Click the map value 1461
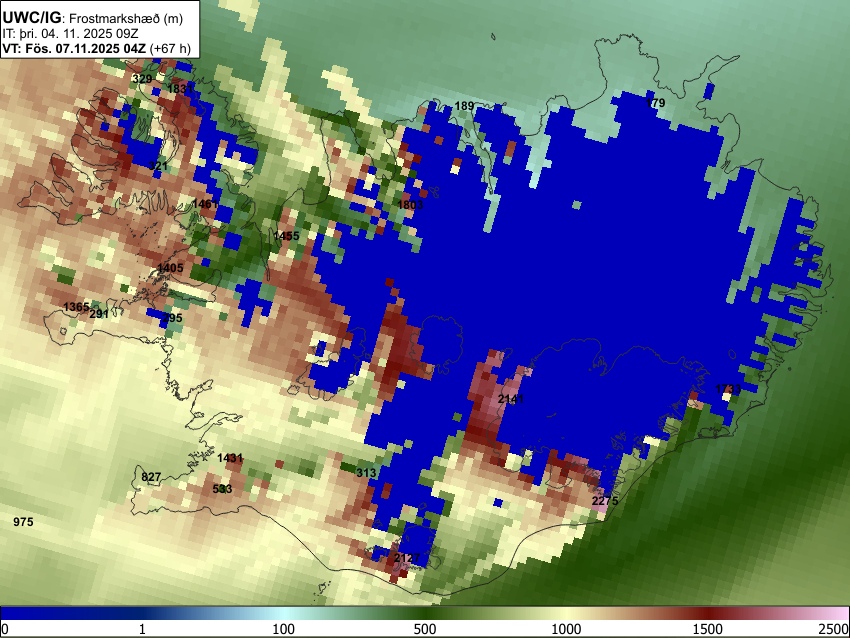 [205, 204]
